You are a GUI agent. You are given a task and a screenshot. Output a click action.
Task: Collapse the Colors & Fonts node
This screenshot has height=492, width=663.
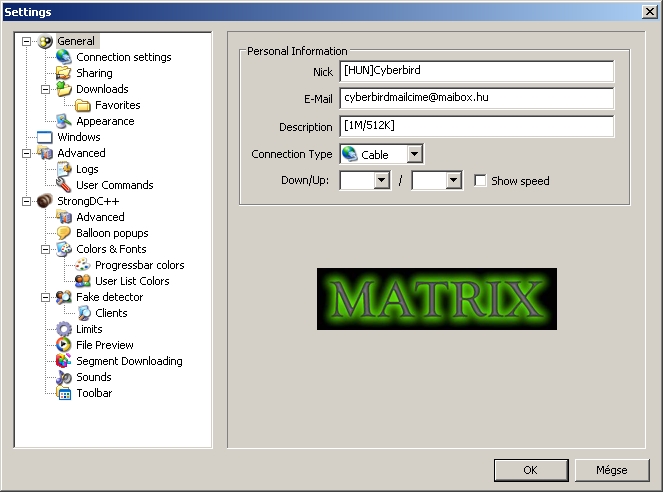click(x=46, y=249)
